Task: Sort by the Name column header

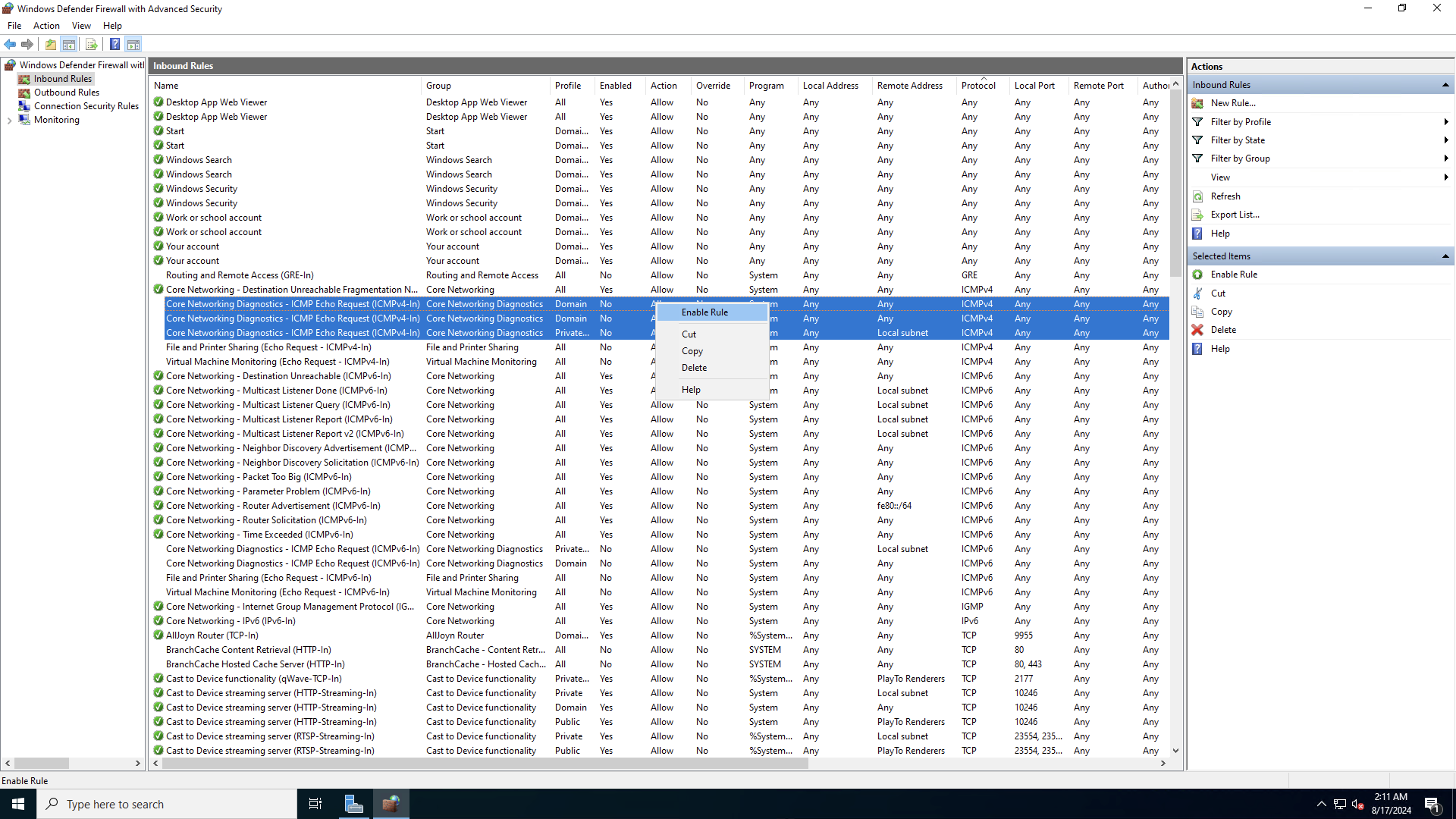Action: click(285, 86)
